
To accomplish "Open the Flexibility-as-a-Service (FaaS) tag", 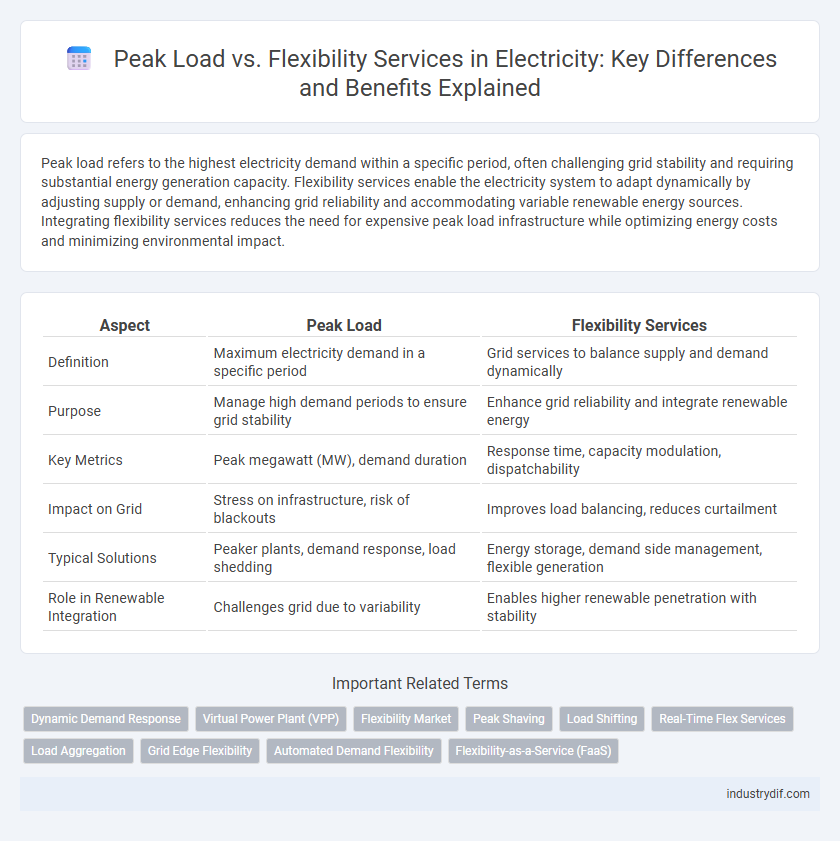I will tap(533, 750).
